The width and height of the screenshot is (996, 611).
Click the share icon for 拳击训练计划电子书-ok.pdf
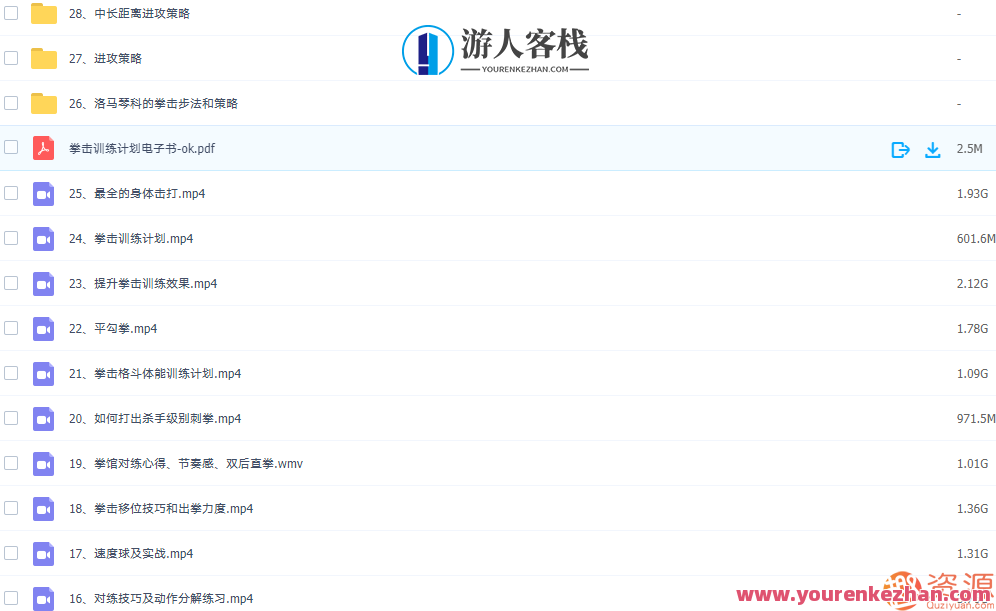coord(901,148)
